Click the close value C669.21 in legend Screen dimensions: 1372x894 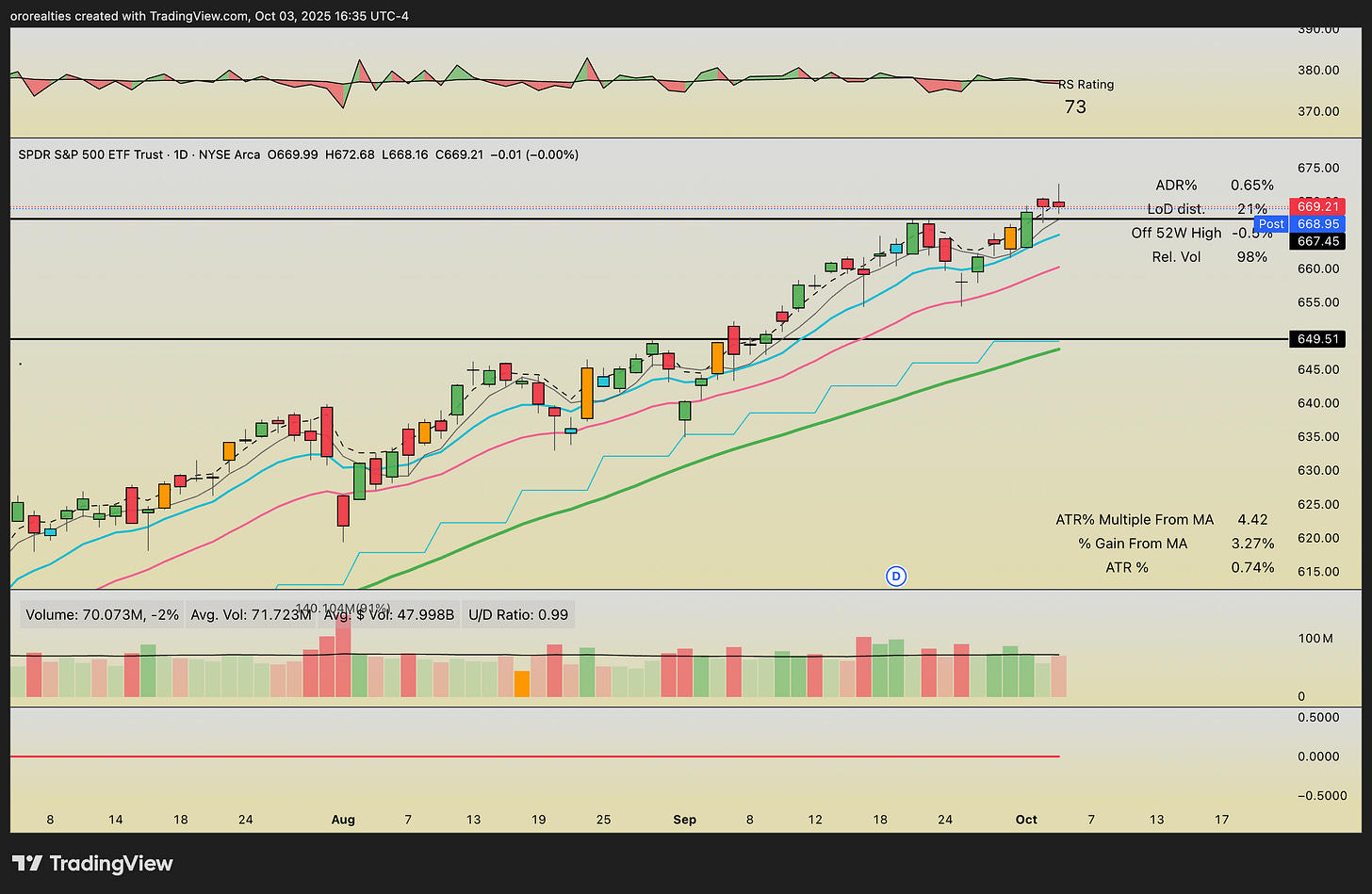pos(459,154)
